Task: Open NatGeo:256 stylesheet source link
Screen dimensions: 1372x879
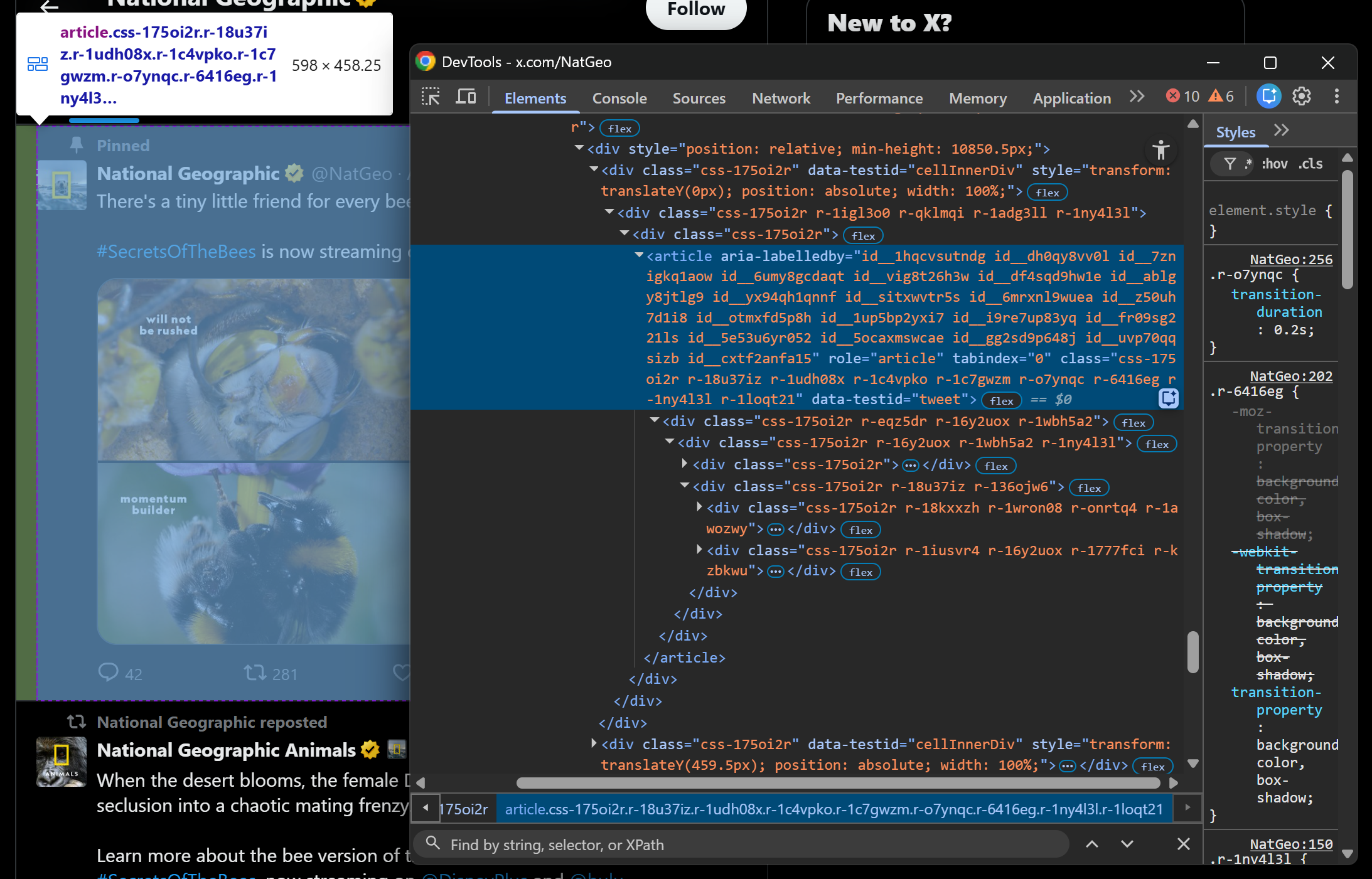Action: (1291, 259)
